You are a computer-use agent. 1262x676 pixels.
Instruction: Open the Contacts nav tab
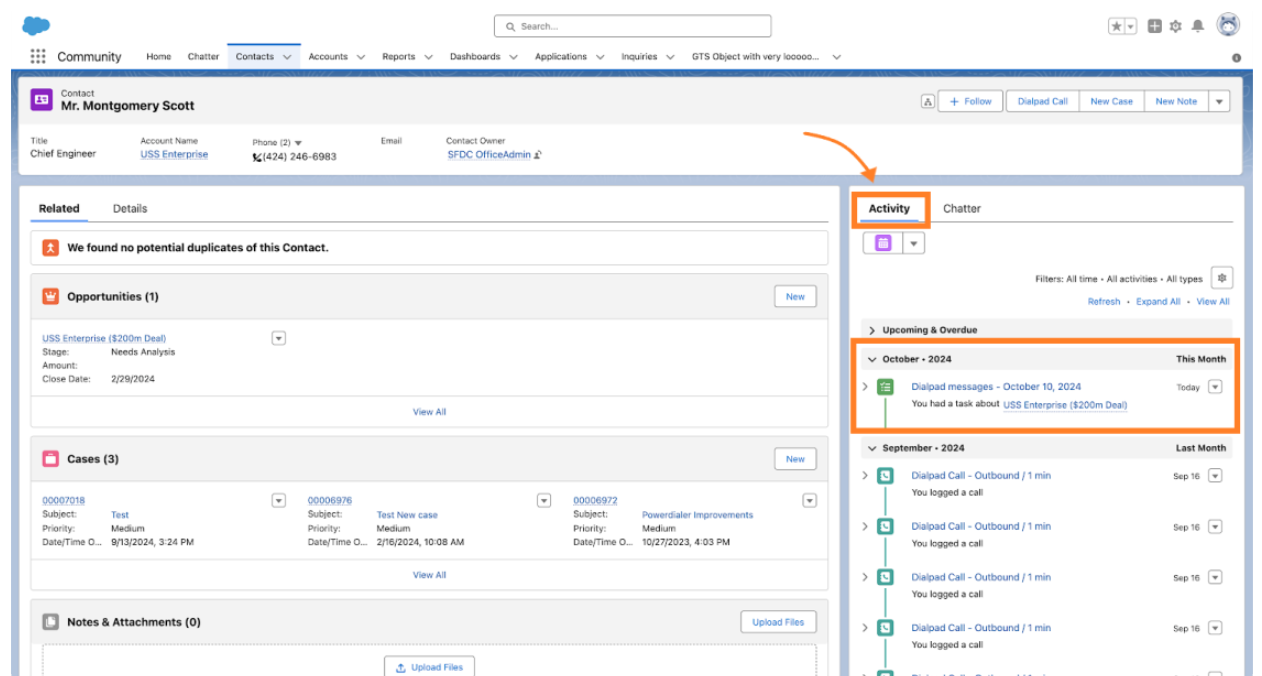[255, 57]
